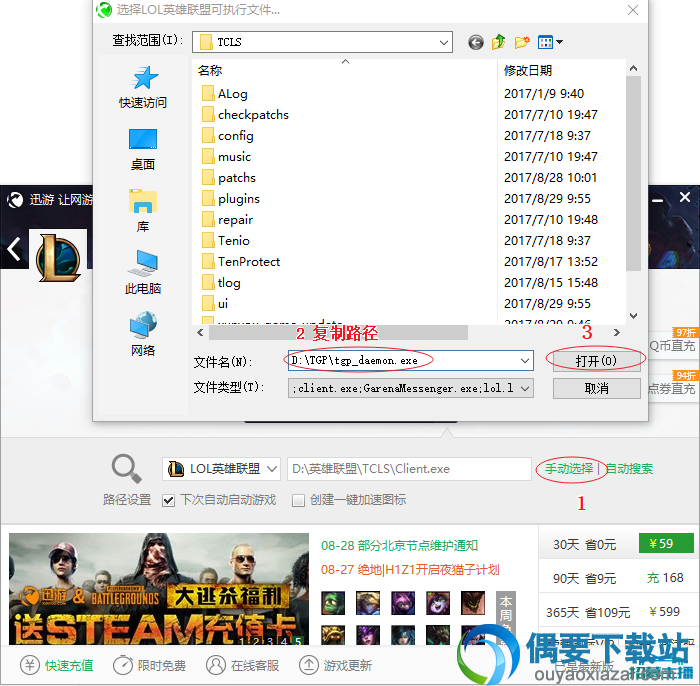
Task: Click the Open (打开) button
Action: 596,361
